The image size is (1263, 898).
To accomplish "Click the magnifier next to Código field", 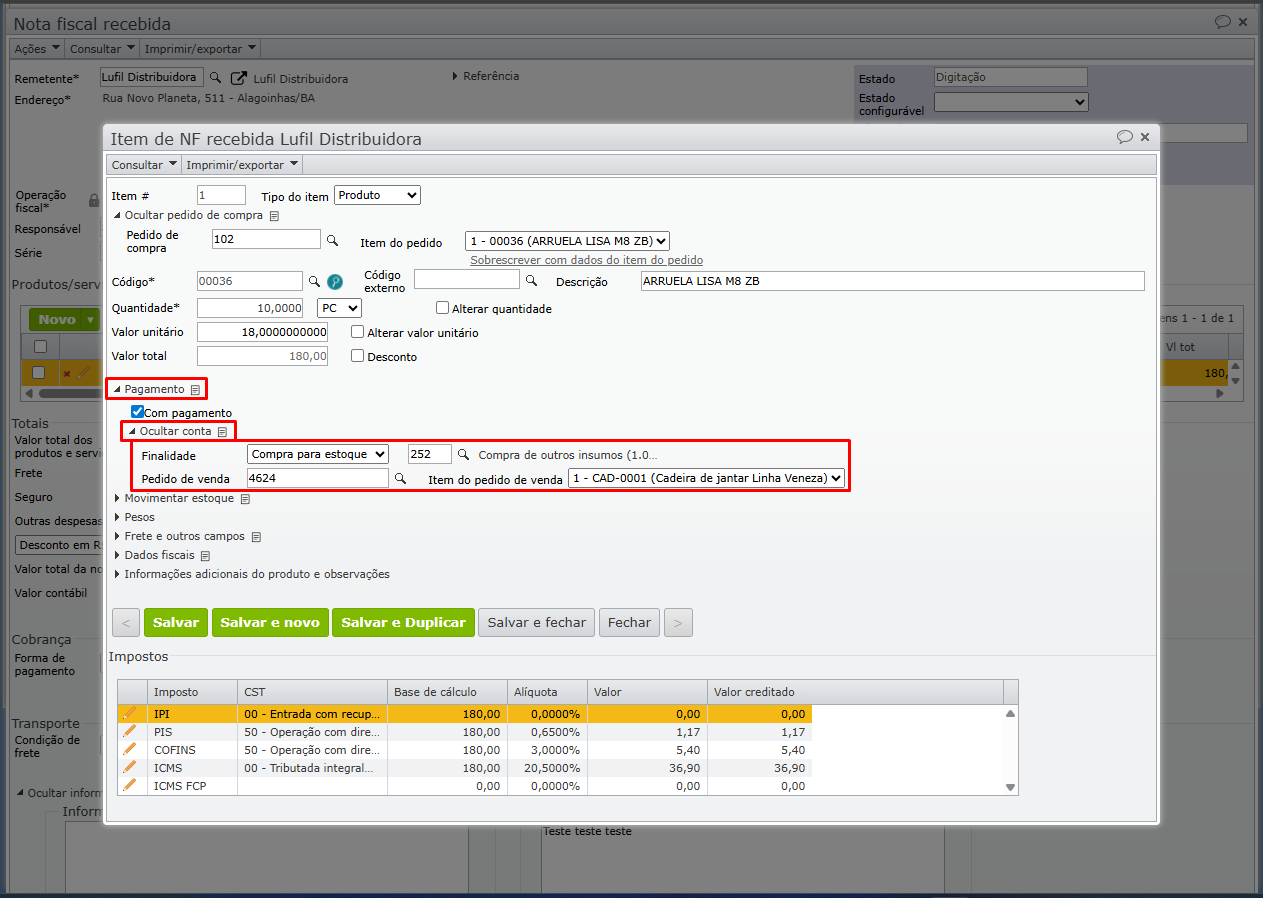I will pos(314,281).
